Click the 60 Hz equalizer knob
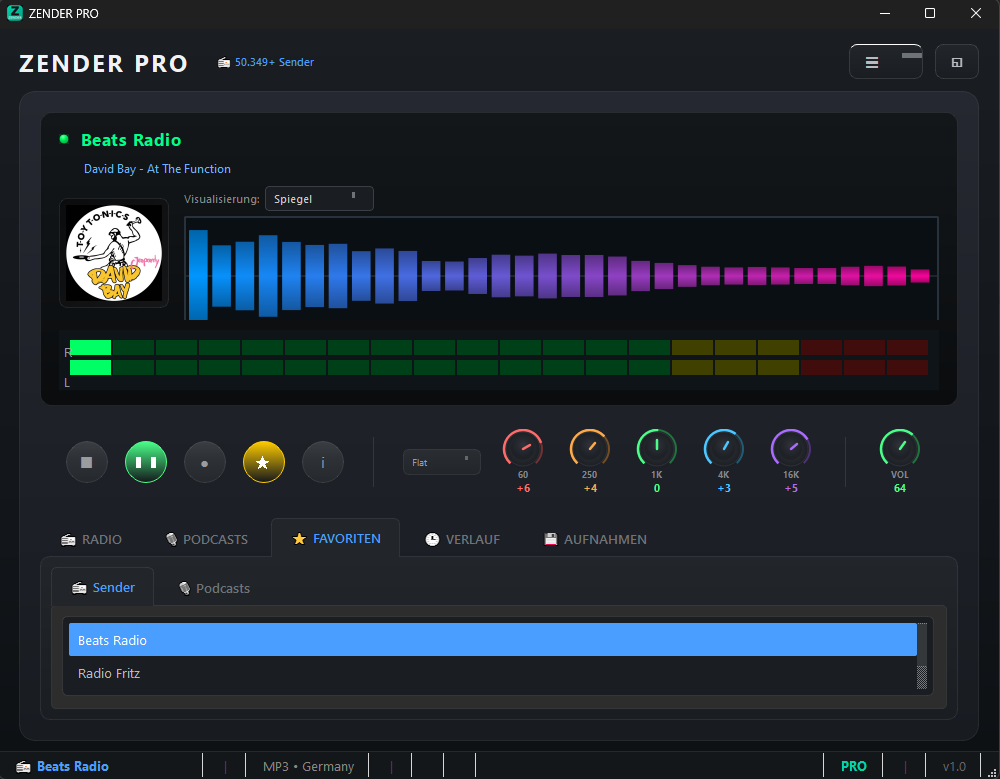Screen dimensions: 1000x779 click(x=523, y=449)
